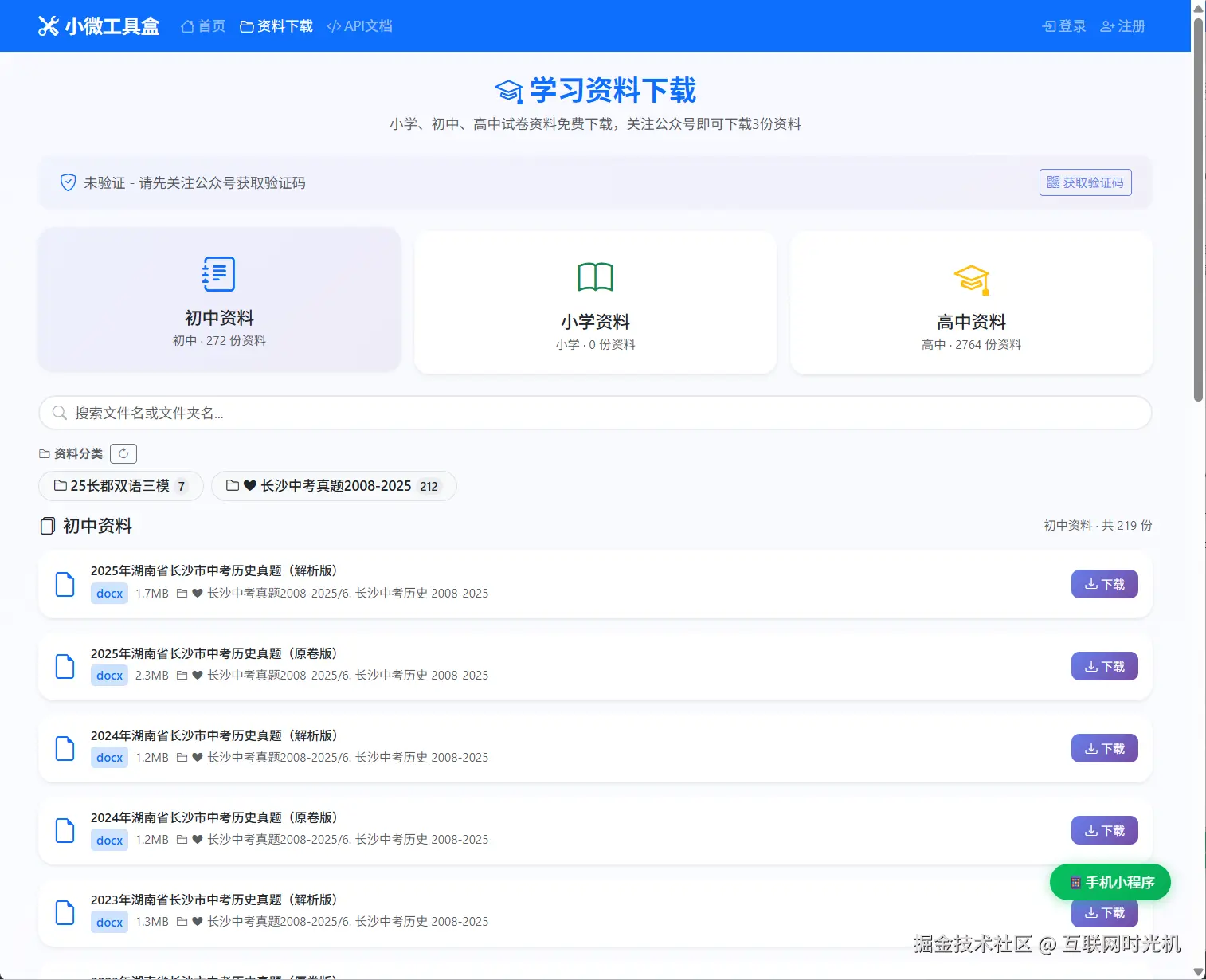Click the shield icon next to 未验证

pyautogui.click(x=69, y=182)
